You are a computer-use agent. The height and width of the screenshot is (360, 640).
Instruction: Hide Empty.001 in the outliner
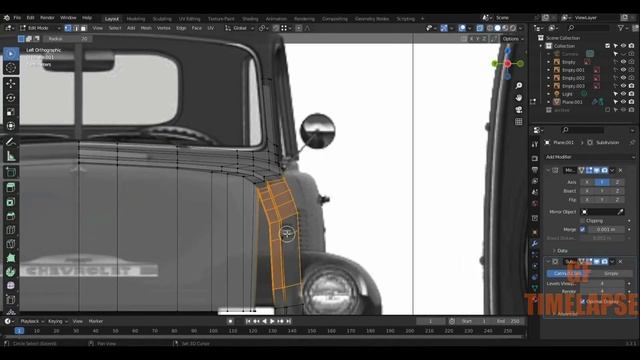[623, 70]
